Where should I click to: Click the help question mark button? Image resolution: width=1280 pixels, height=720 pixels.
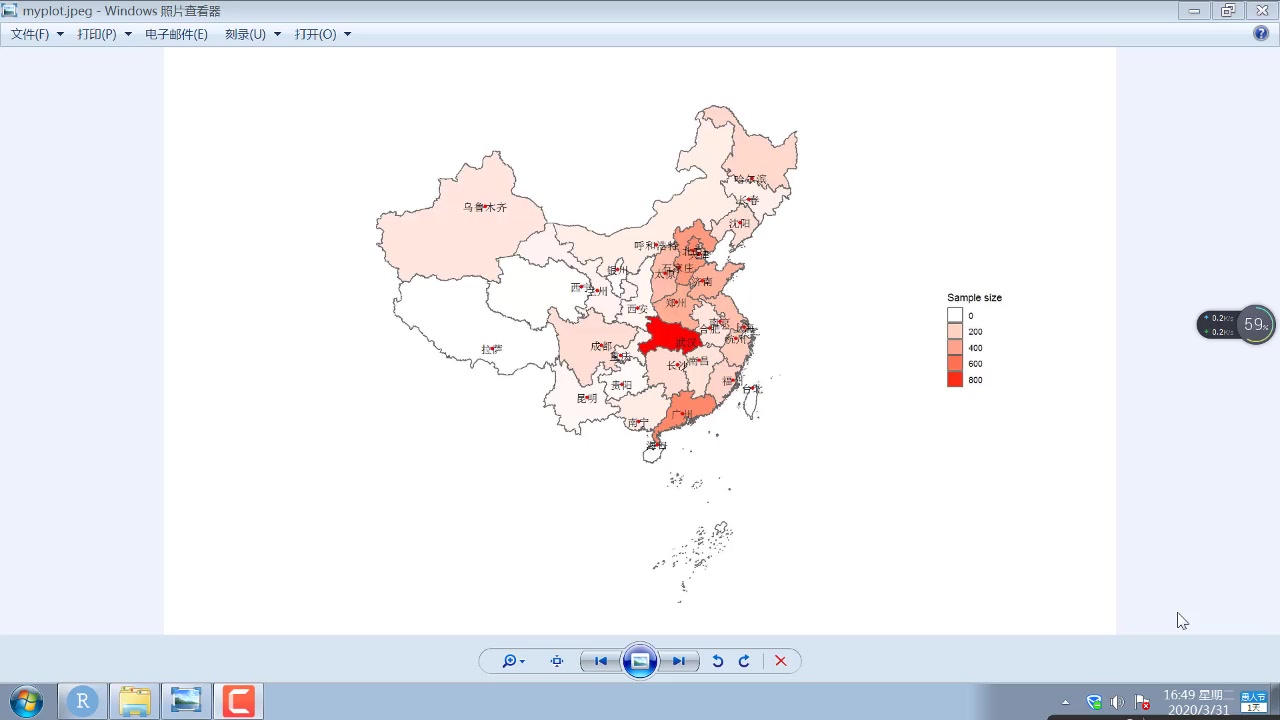coord(1261,33)
